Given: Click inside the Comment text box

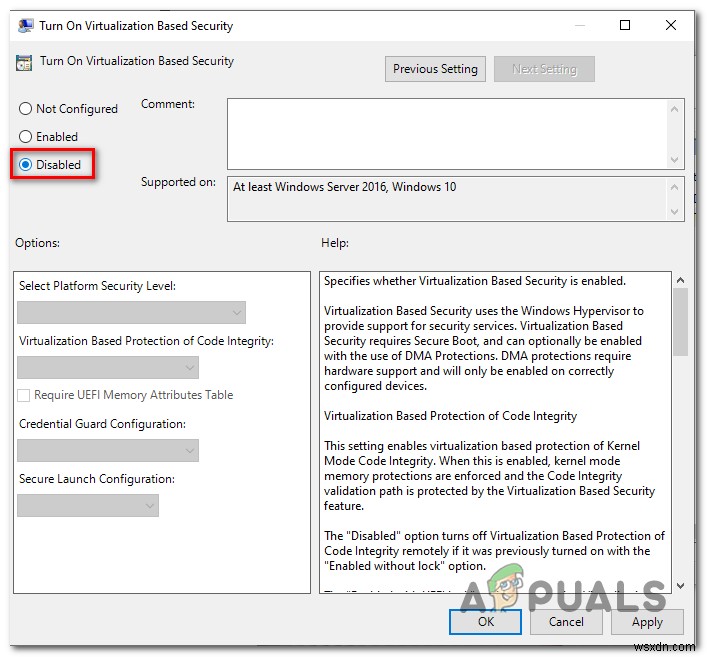Looking at the screenshot, I should coord(446,134).
